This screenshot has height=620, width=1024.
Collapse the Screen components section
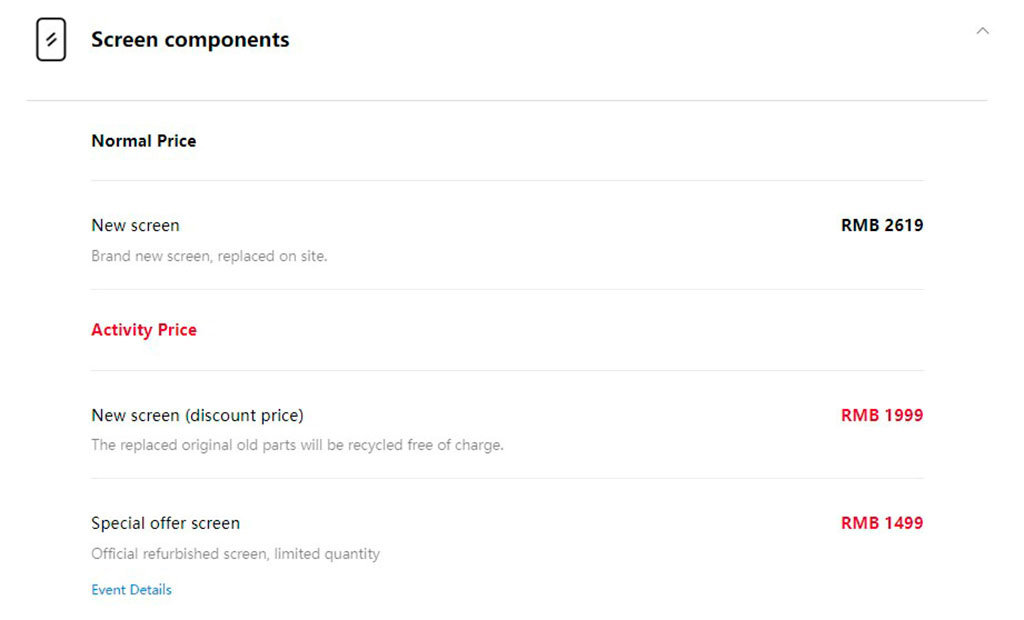982,31
